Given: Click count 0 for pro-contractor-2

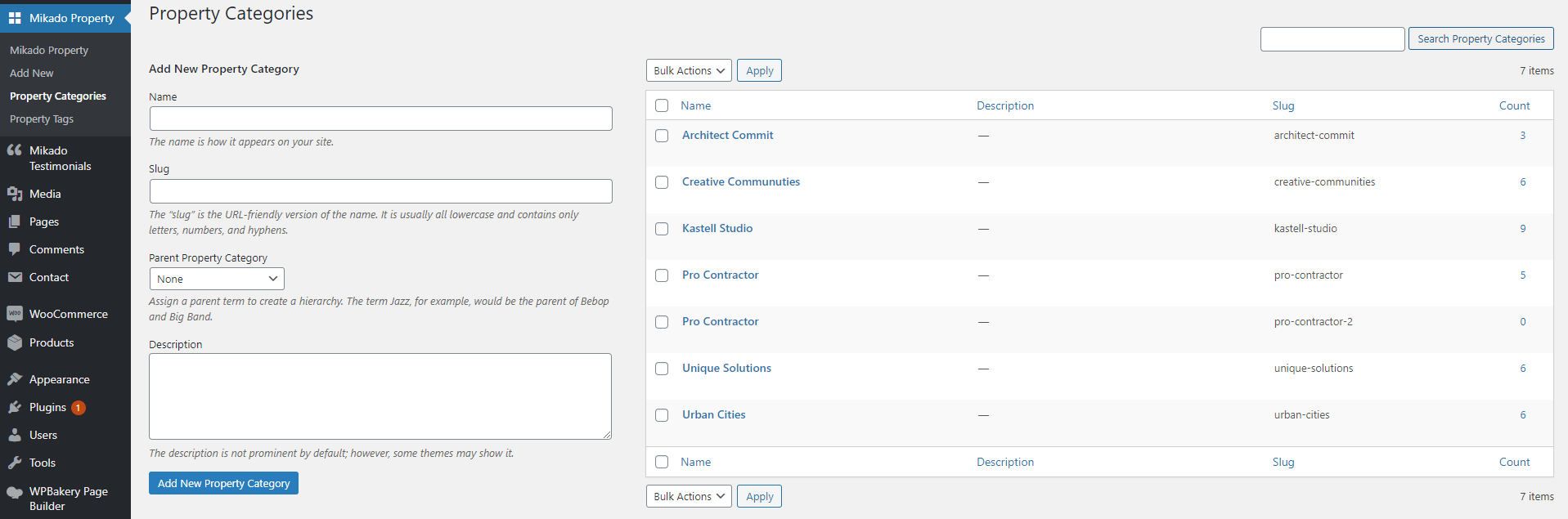Looking at the screenshot, I should tap(1523, 321).
